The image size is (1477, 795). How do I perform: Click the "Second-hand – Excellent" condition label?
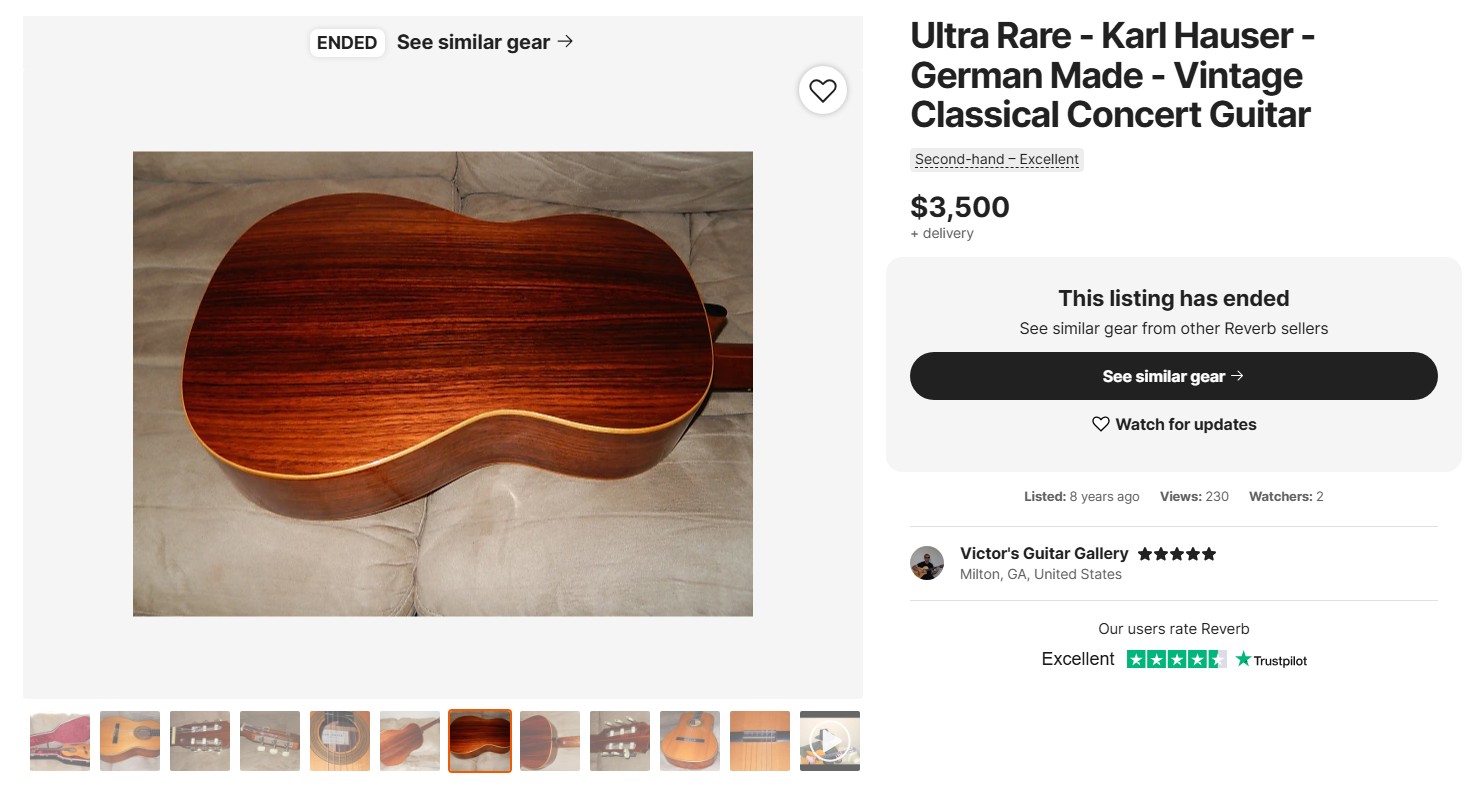997,159
